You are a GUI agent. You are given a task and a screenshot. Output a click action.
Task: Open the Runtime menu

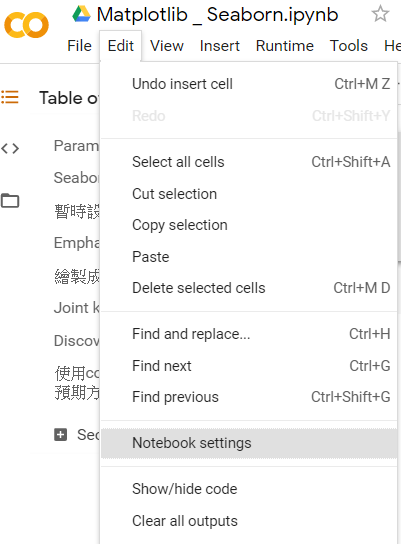click(285, 46)
